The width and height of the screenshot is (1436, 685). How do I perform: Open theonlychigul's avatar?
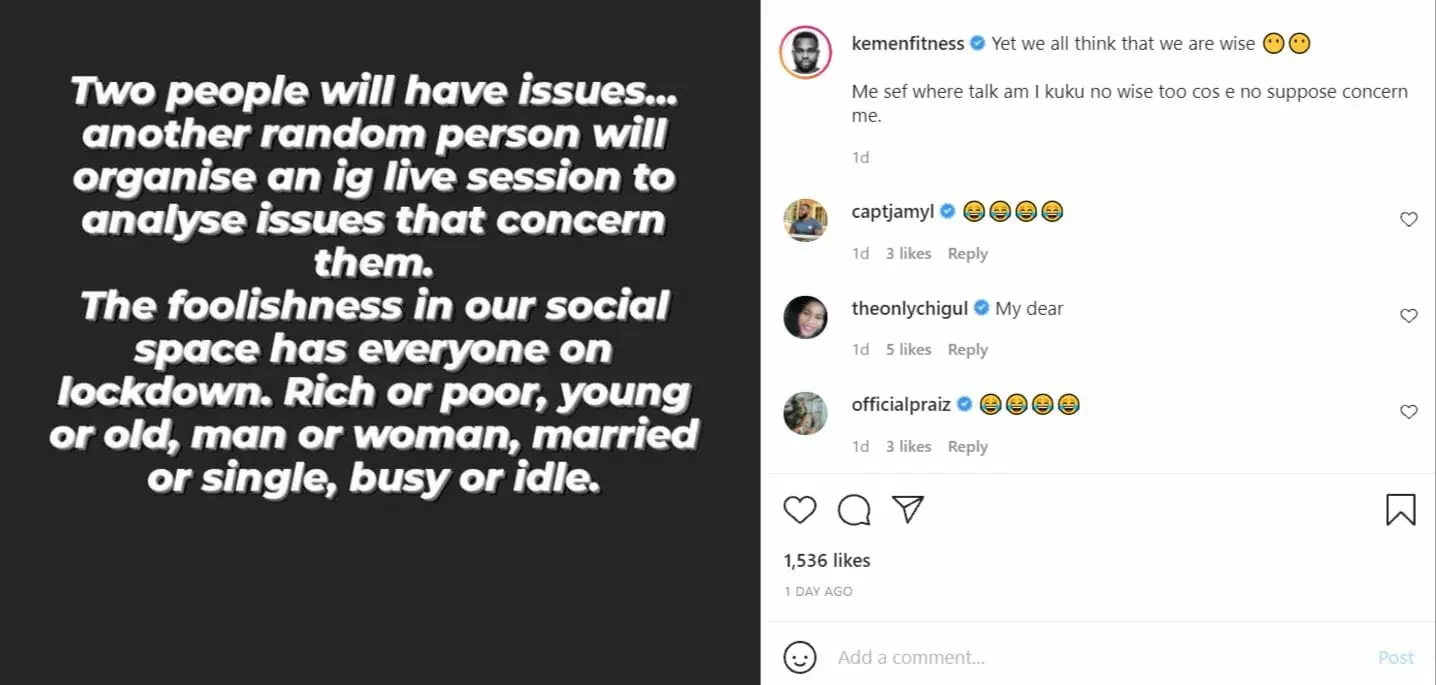pyautogui.click(x=805, y=317)
